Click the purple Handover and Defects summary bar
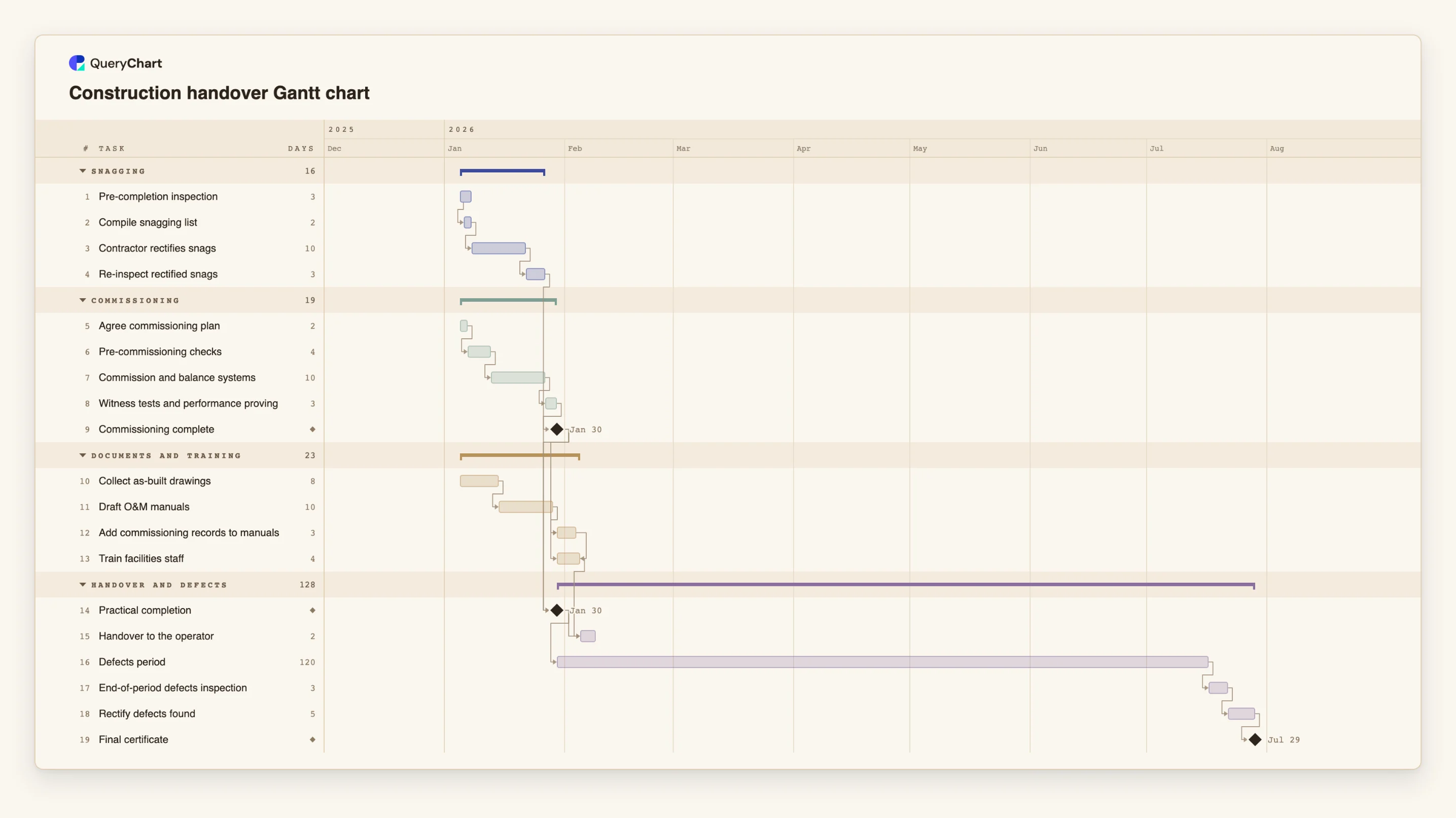1456x818 pixels. pyautogui.click(x=905, y=585)
